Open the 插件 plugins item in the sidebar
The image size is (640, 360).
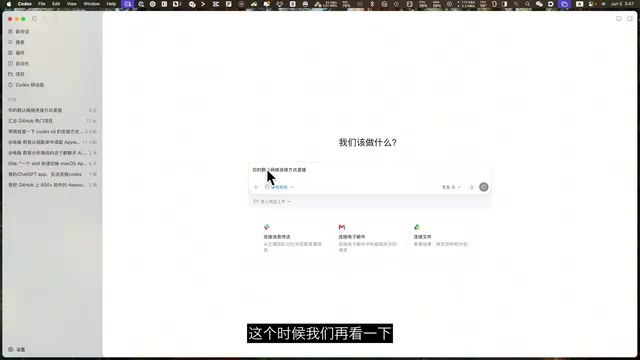pos(16,53)
